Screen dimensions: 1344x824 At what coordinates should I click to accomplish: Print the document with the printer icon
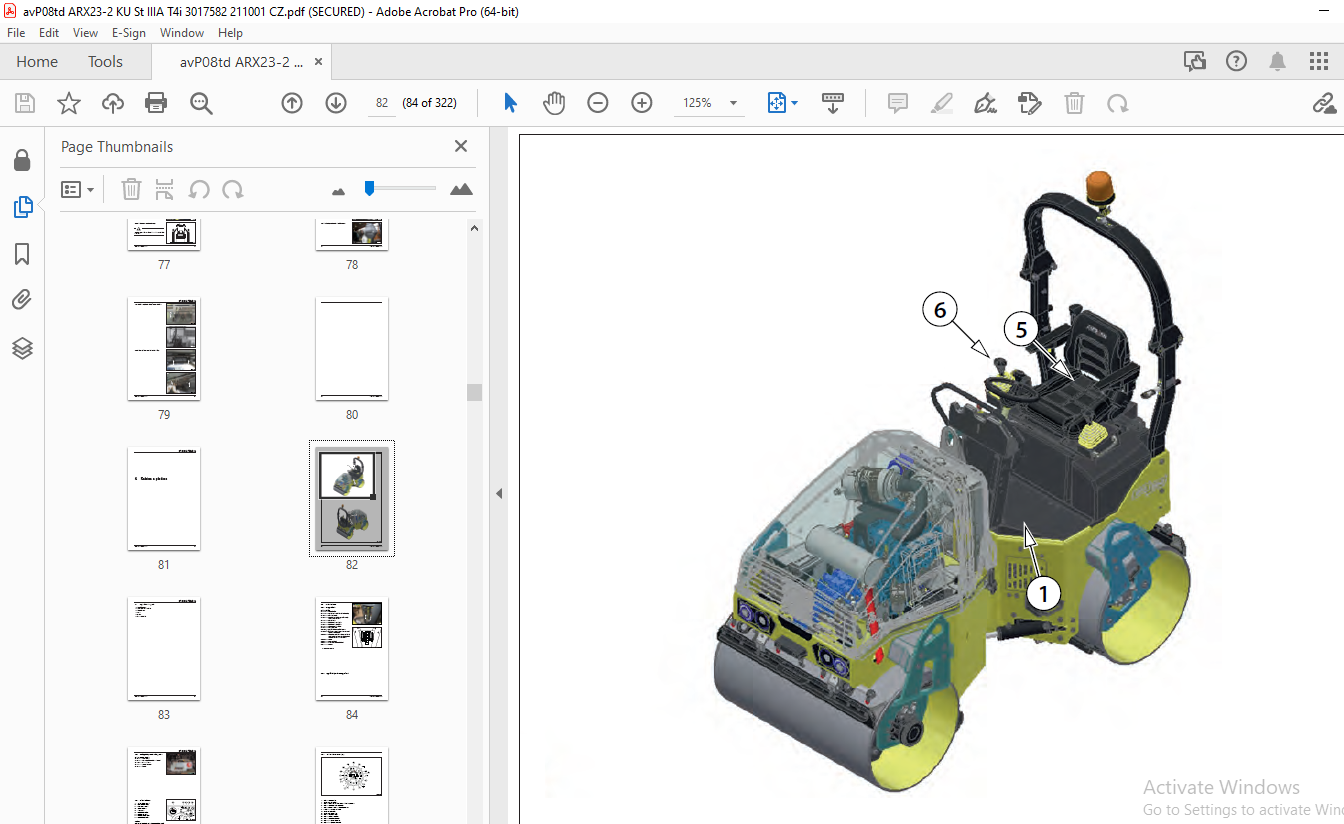(156, 103)
